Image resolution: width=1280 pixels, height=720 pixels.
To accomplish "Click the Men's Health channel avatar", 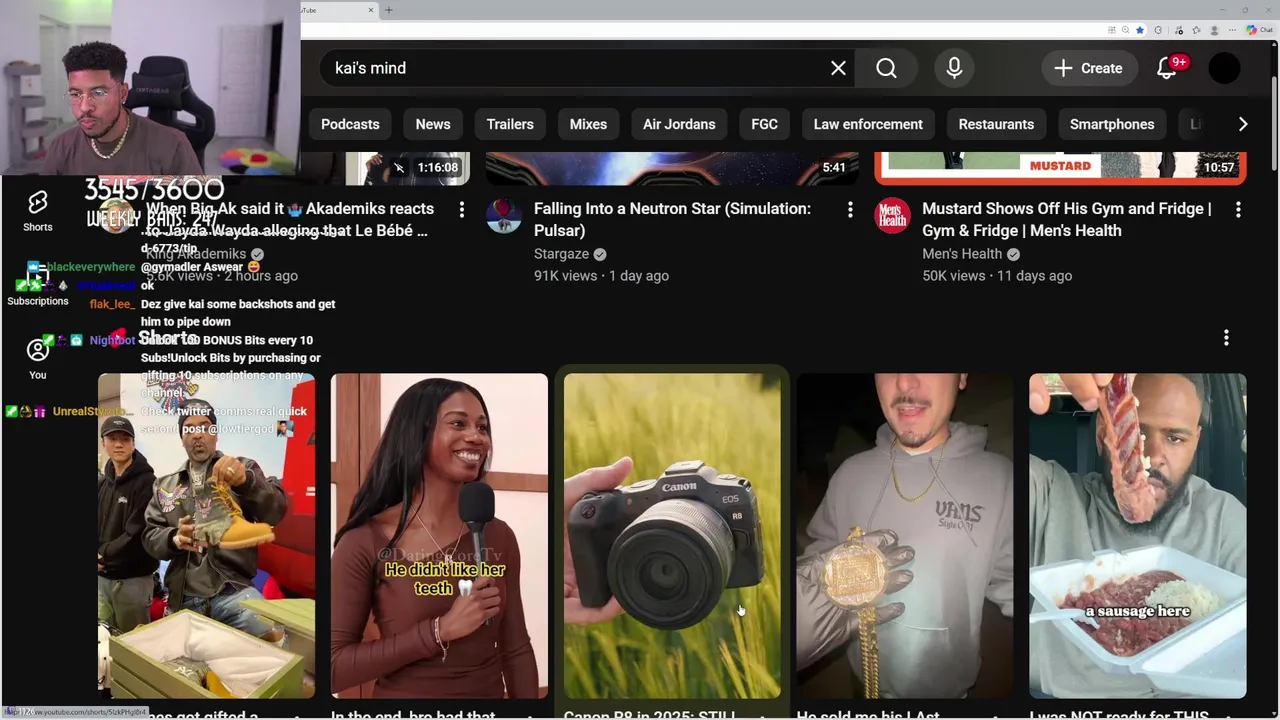I will click(x=892, y=215).
